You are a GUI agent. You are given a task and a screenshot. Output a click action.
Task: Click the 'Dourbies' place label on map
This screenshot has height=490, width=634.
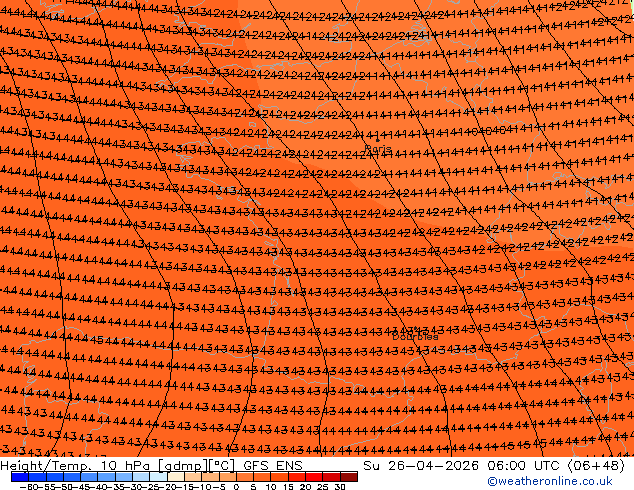click(x=415, y=336)
